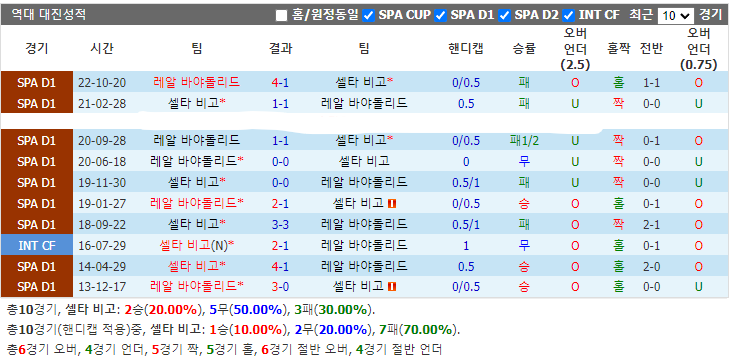Click the INT CF league label
Screen dimensions: 730x362
[x=37, y=245]
